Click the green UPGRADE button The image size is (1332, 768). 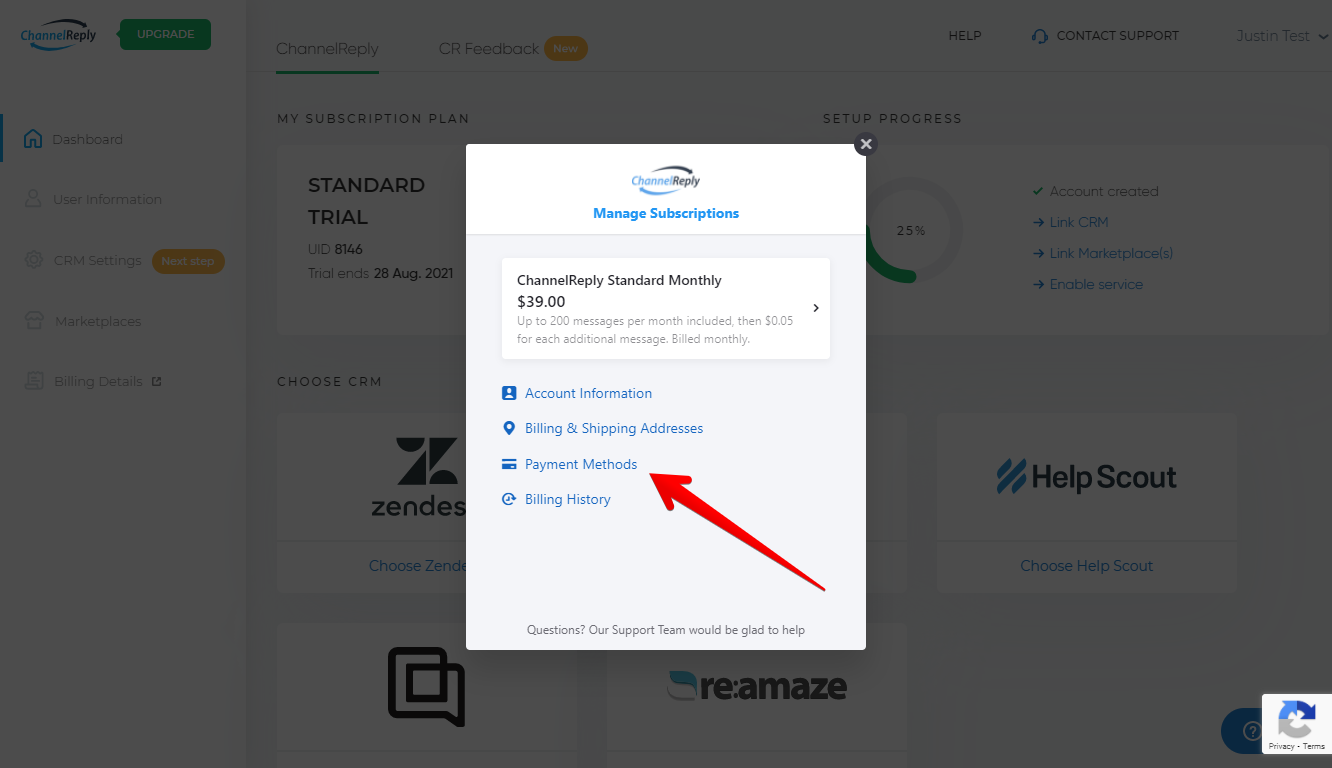(x=165, y=34)
